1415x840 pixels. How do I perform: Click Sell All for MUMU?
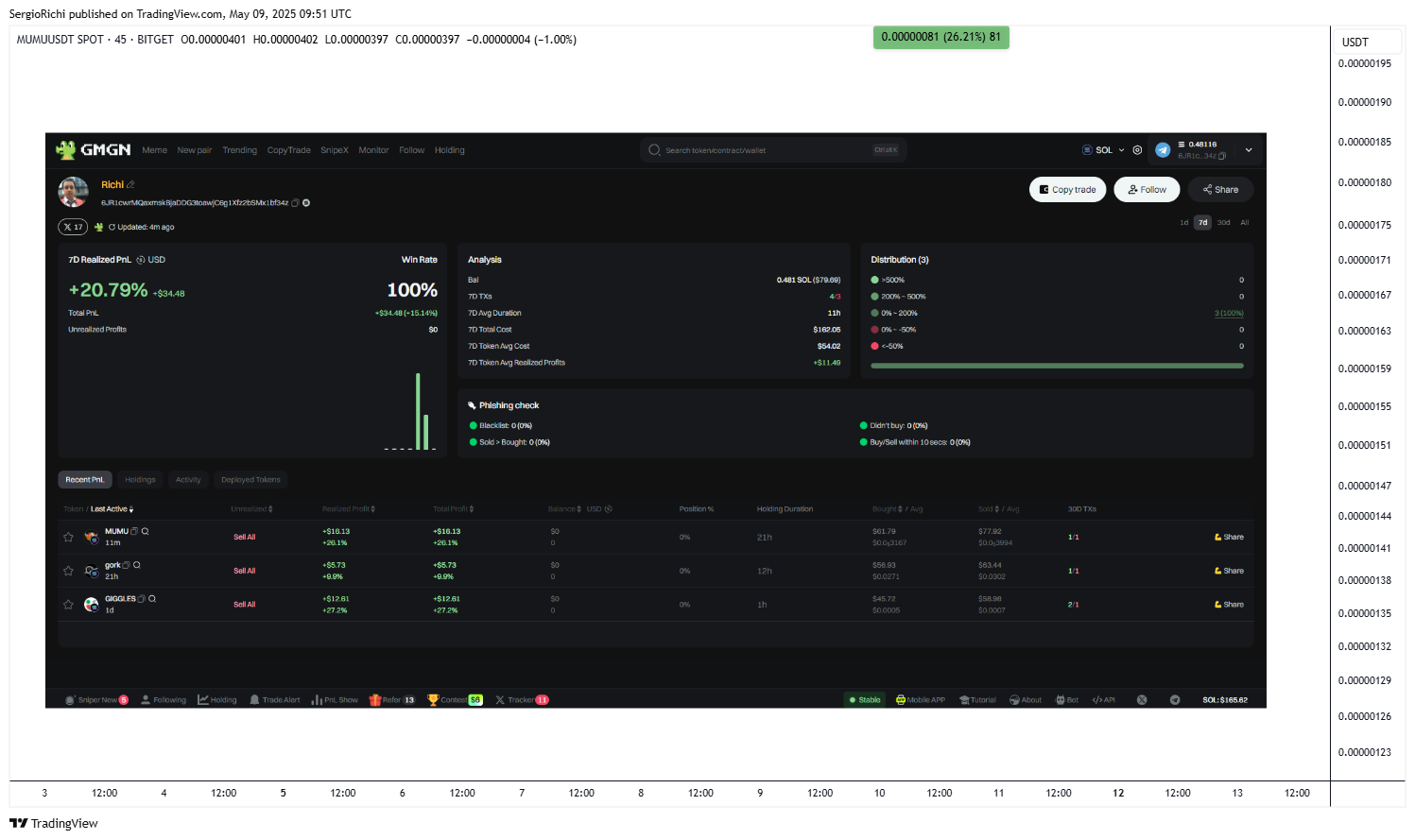click(x=245, y=537)
